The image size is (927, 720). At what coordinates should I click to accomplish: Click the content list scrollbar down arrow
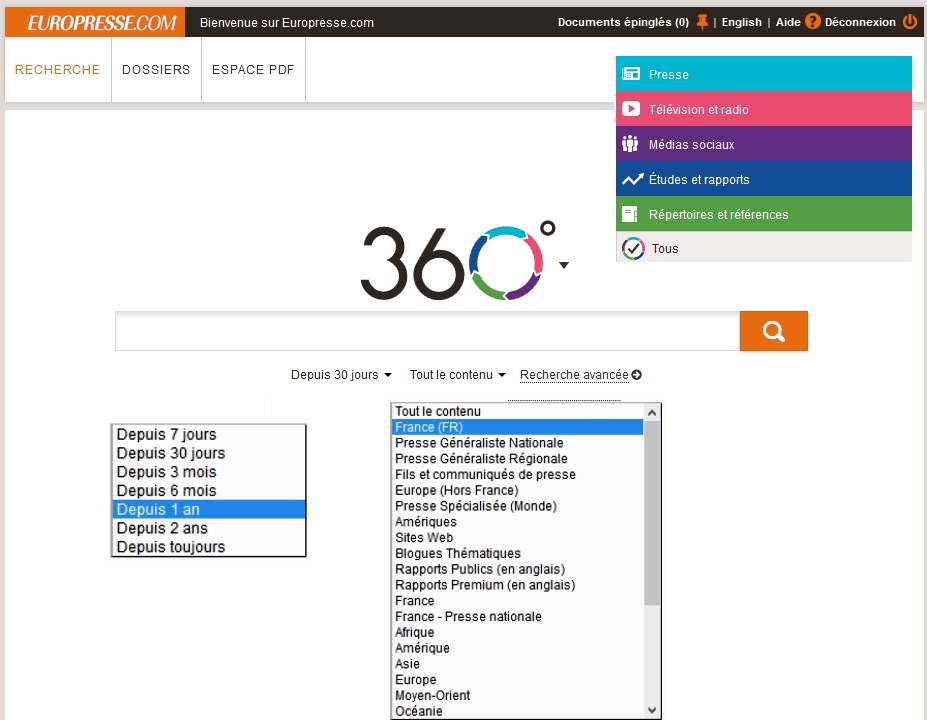[652, 710]
